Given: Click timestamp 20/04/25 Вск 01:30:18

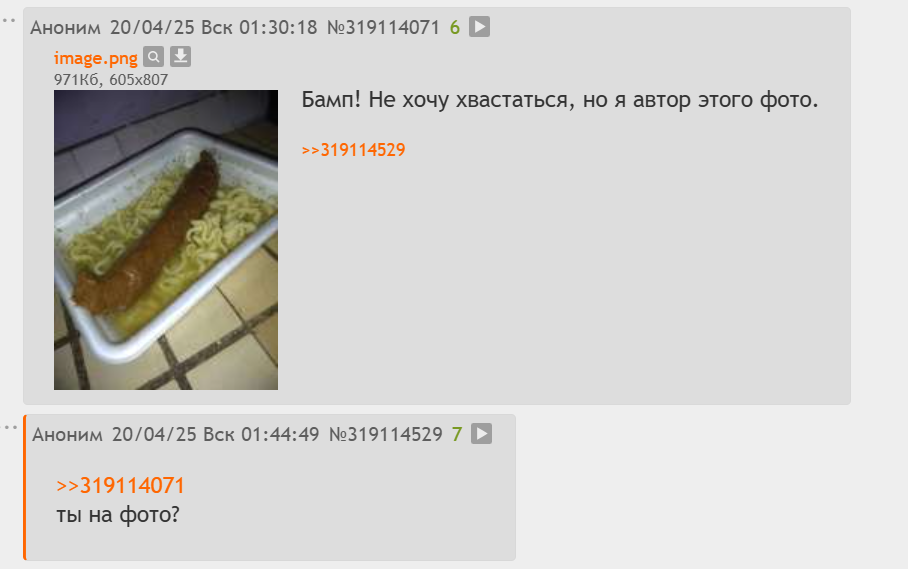Looking at the screenshot, I should click(x=214, y=27).
